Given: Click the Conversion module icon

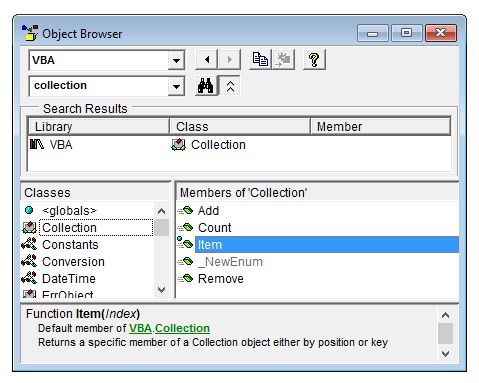Looking at the screenshot, I should coord(29,261).
